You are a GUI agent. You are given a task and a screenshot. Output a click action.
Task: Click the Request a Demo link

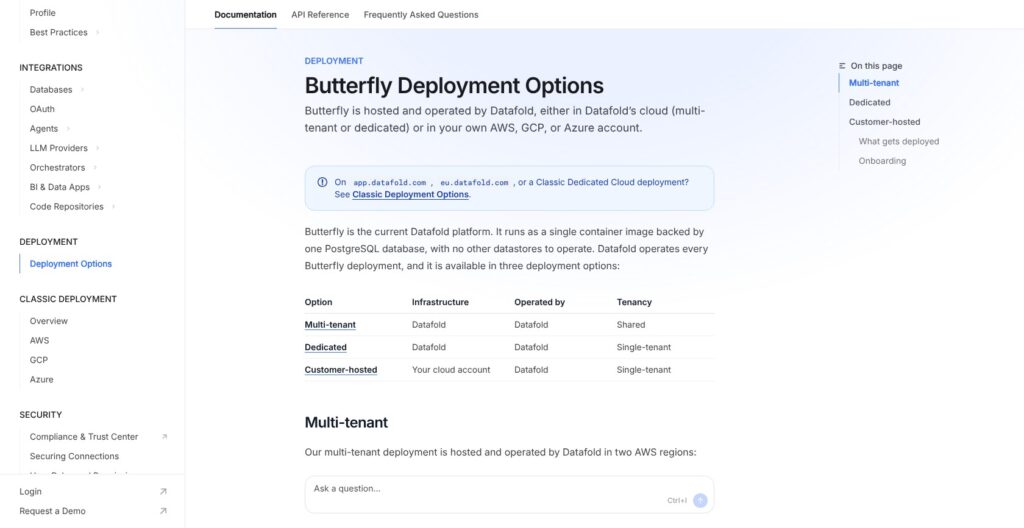click(52, 511)
